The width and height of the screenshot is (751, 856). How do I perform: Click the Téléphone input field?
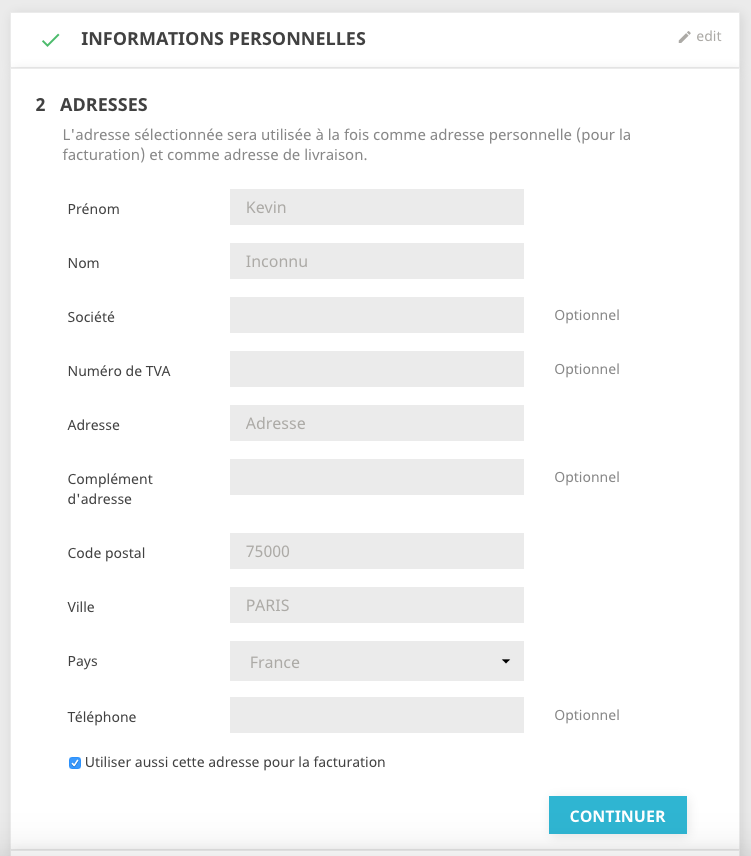[377, 715]
